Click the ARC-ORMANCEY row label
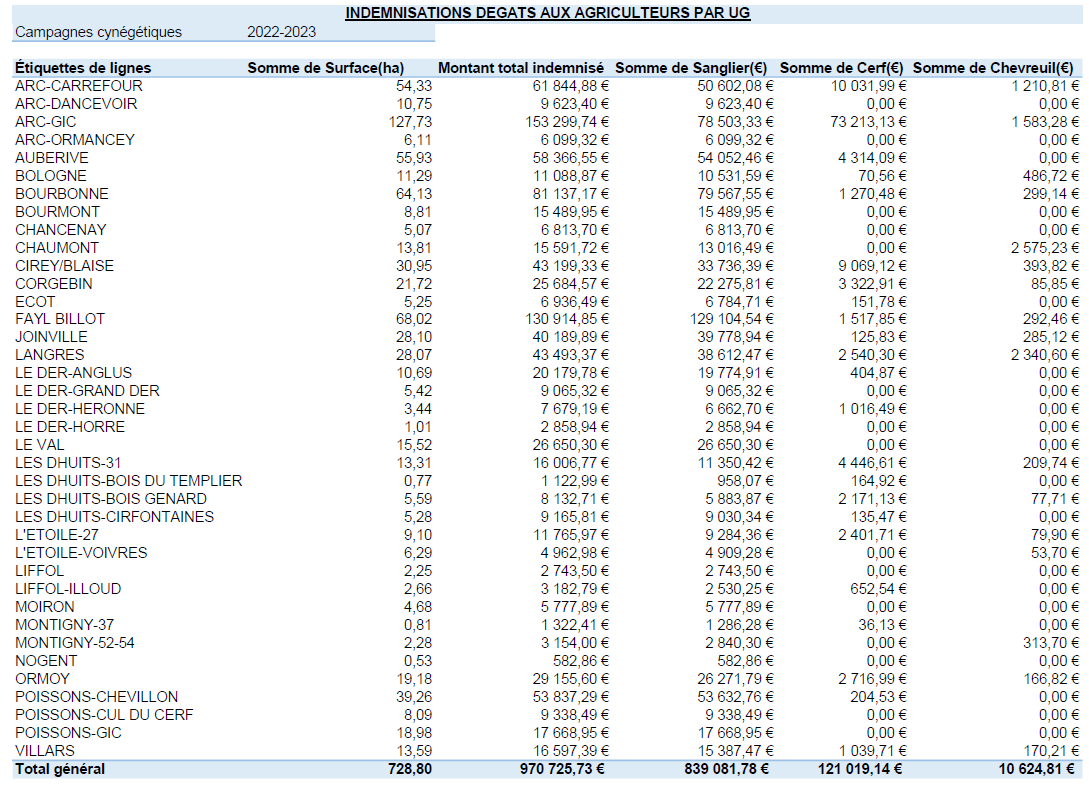The width and height of the screenshot is (1089, 788). (x=75, y=140)
